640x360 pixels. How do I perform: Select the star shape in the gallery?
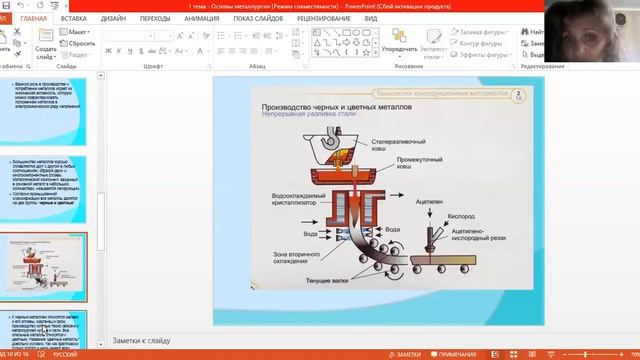(x=366, y=52)
